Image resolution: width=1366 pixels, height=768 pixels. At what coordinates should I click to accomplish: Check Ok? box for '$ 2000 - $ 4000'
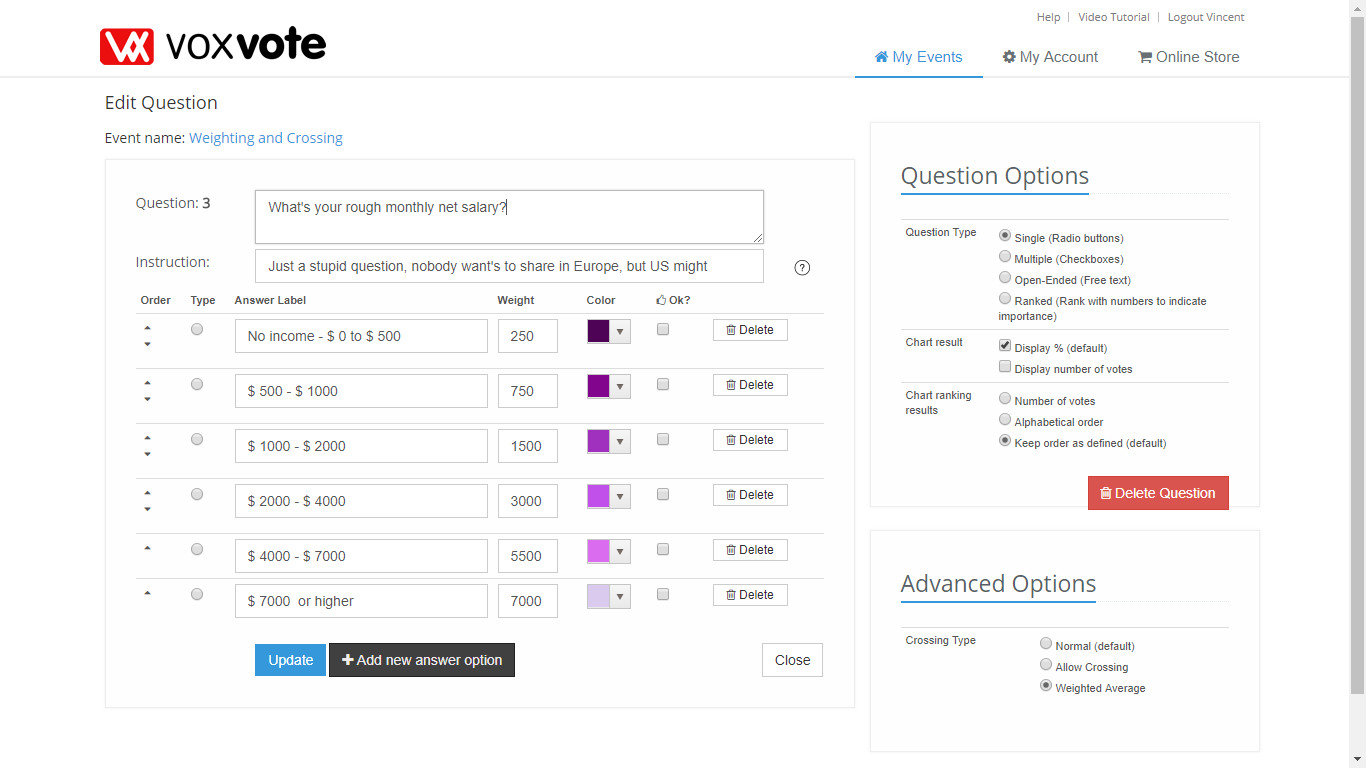point(663,494)
